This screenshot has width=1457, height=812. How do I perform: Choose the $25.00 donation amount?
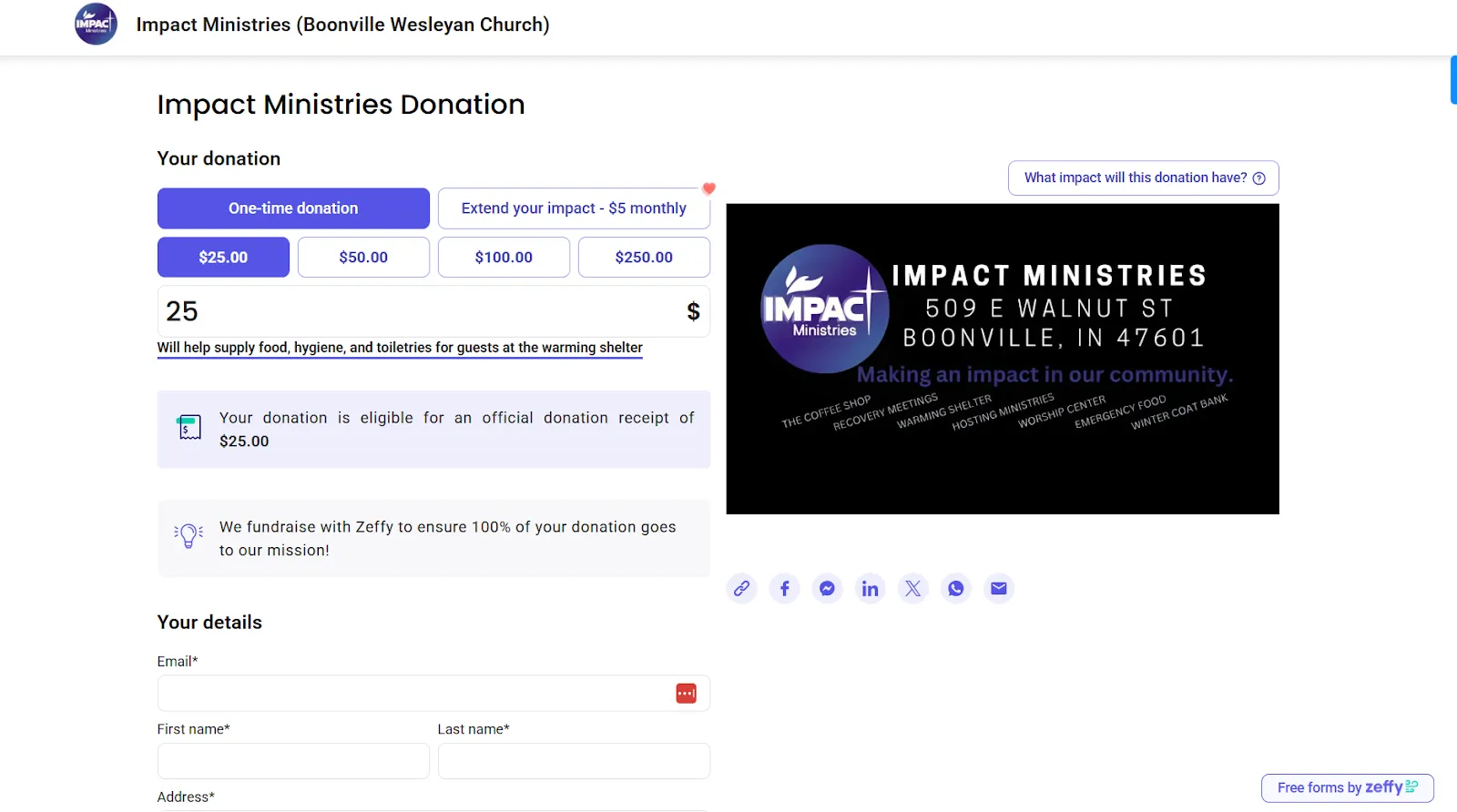(x=223, y=258)
